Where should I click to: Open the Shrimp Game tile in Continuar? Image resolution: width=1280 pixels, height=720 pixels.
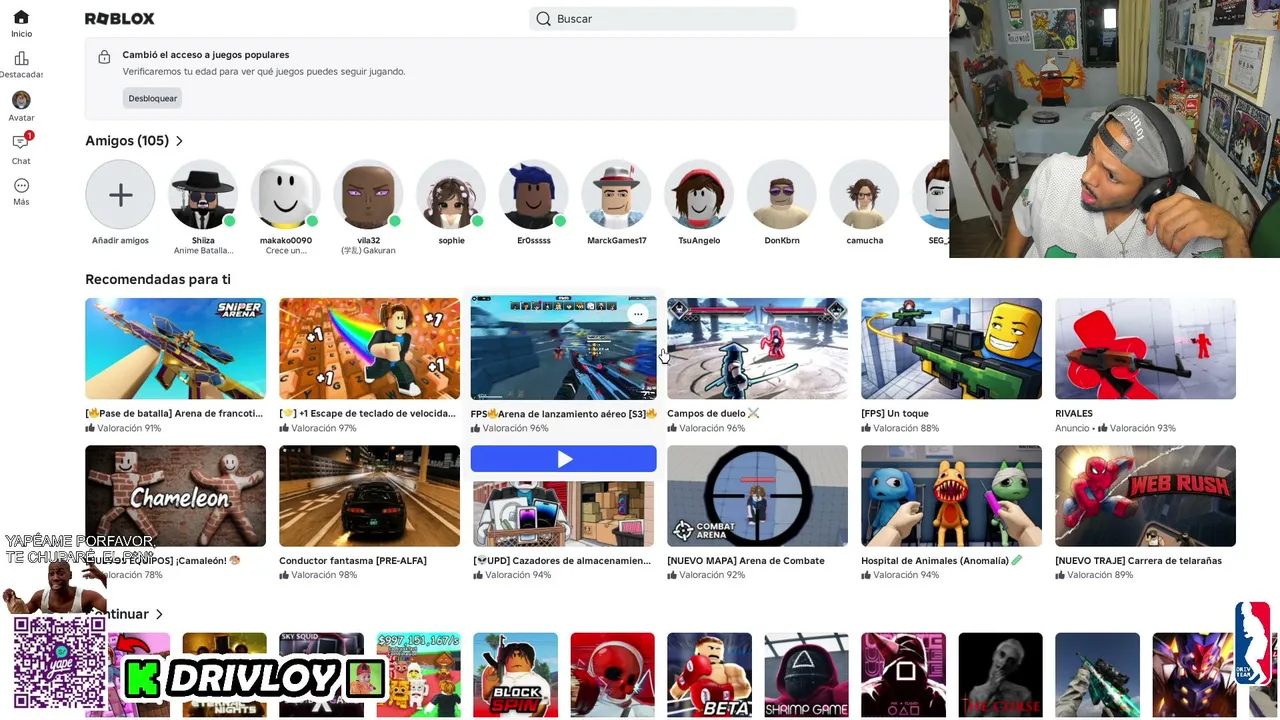(806, 675)
